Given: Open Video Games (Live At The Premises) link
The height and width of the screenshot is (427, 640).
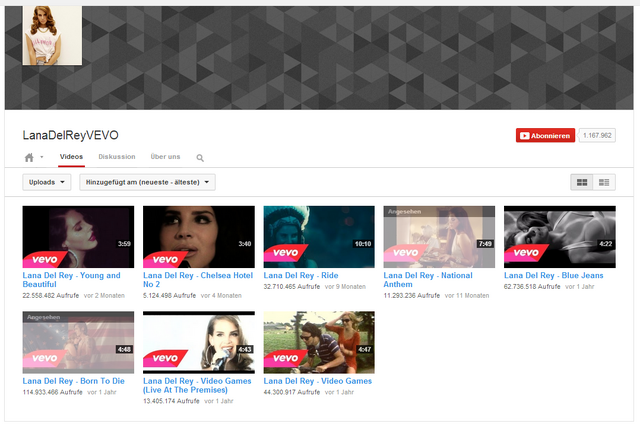Looking at the screenshot, I should click(x=197, y=385).
